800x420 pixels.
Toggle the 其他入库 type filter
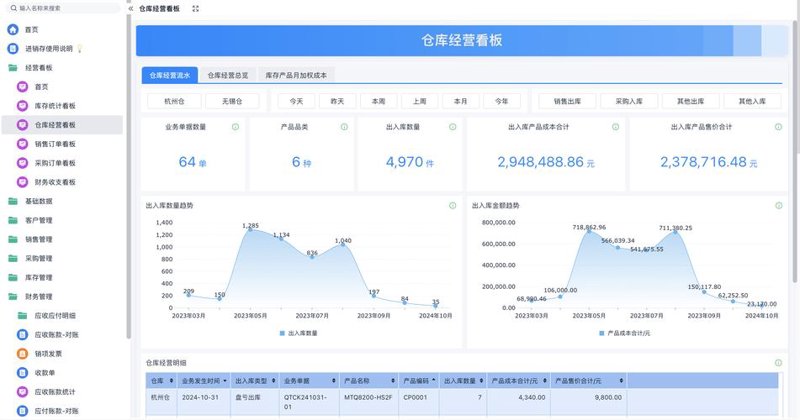[752, 101]
